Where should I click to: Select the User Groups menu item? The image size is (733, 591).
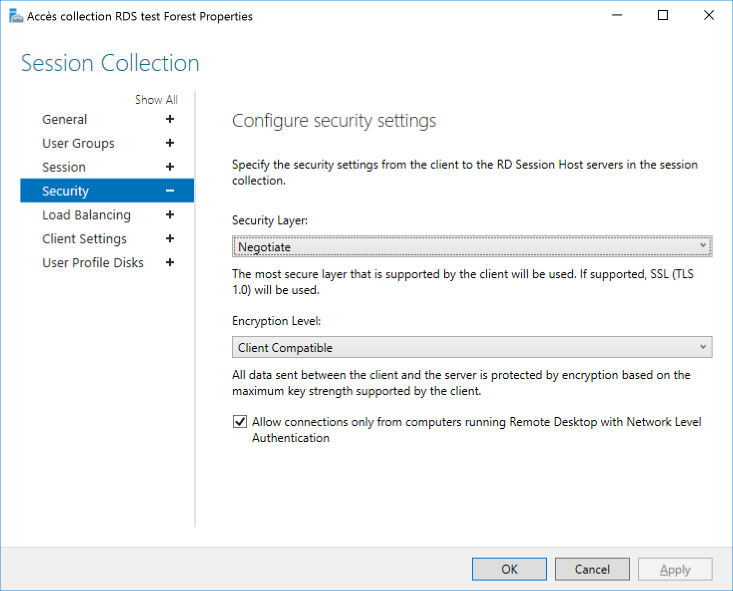pyautogui.click(x=78, y=143)
